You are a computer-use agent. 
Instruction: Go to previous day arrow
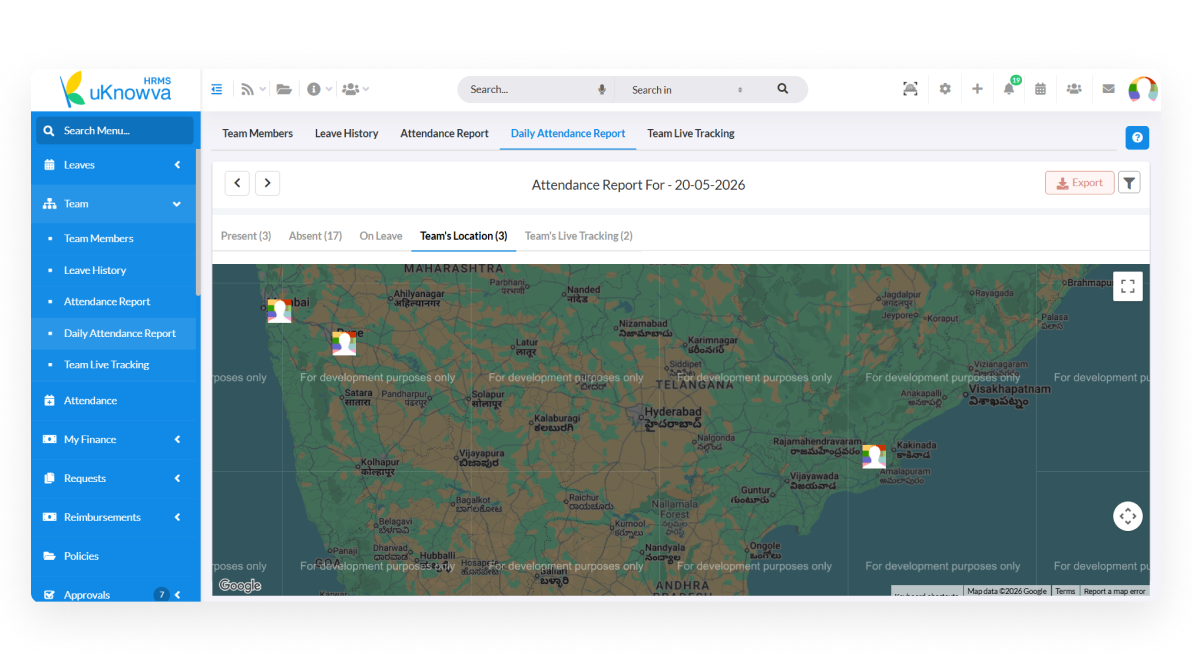(x=237, y=183)
